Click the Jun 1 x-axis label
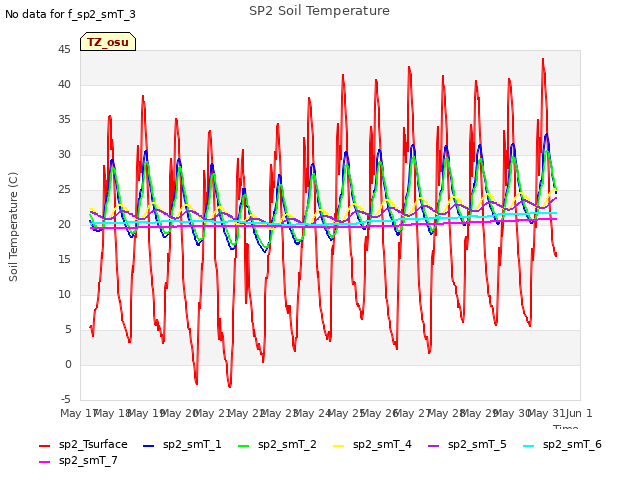 point(579,413)
